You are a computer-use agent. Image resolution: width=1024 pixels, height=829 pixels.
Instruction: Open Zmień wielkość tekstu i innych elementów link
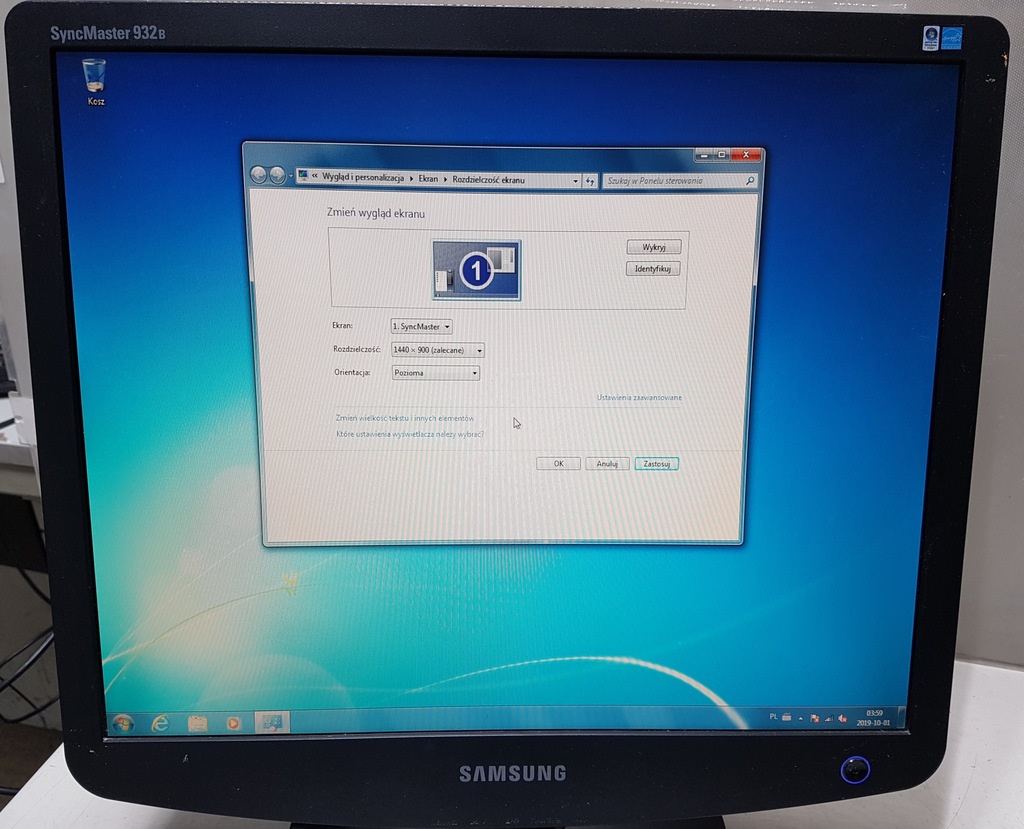405,418
